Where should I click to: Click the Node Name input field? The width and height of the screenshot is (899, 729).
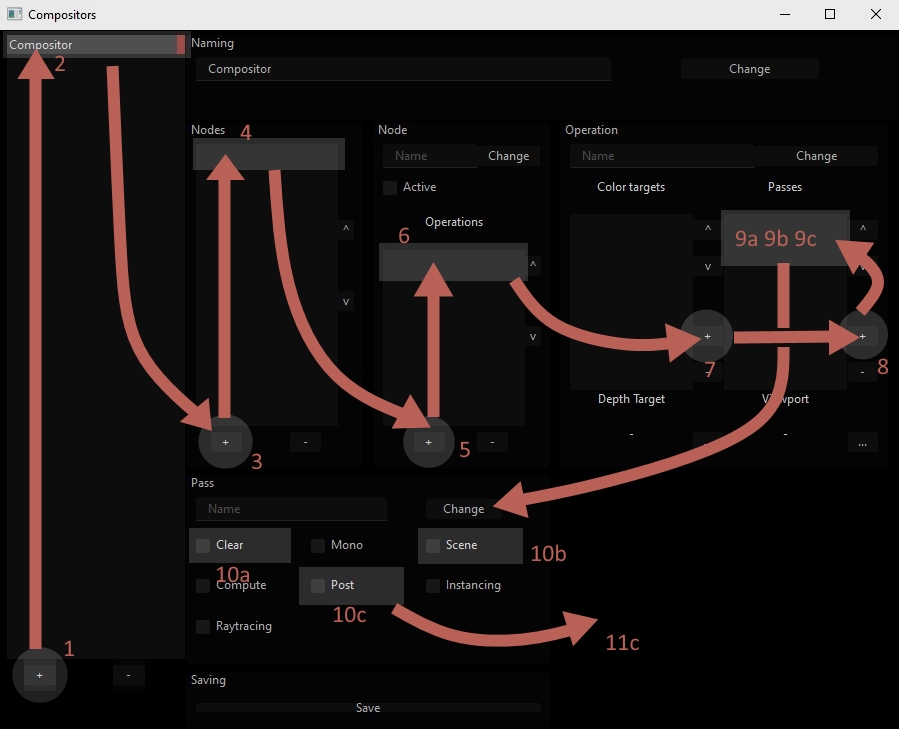429,156
